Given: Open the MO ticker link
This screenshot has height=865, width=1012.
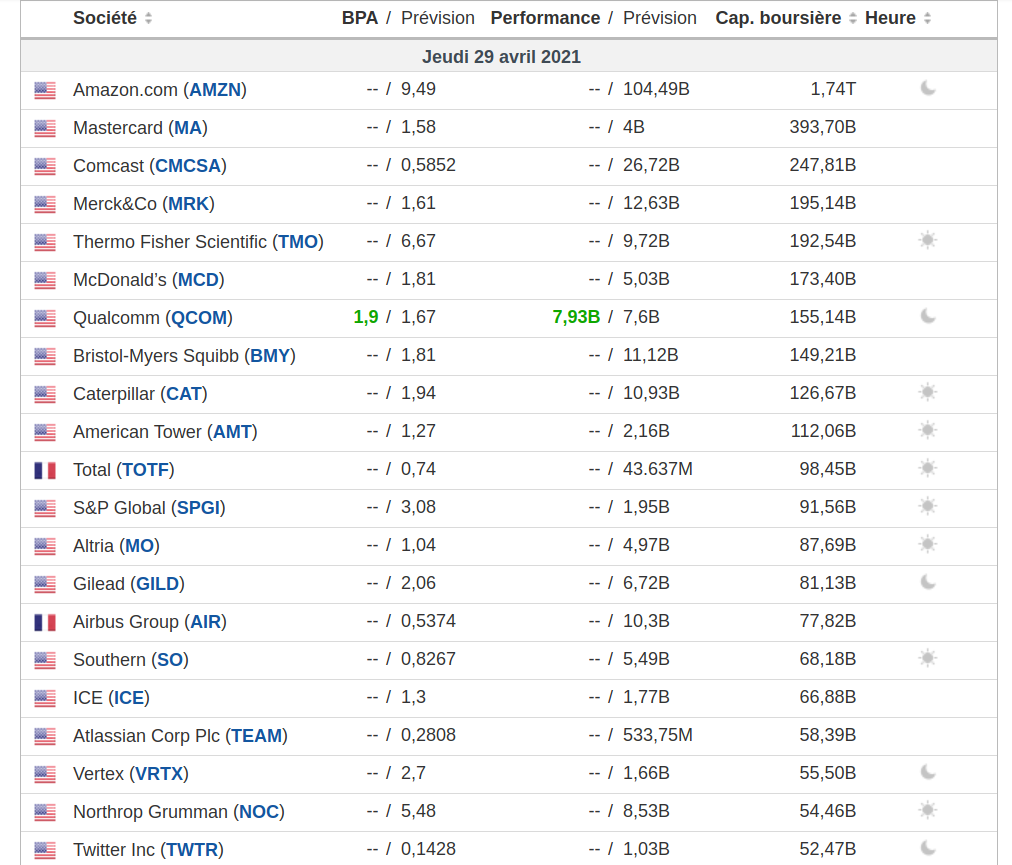Looking at the screenshot, I should tap(139, 546).
